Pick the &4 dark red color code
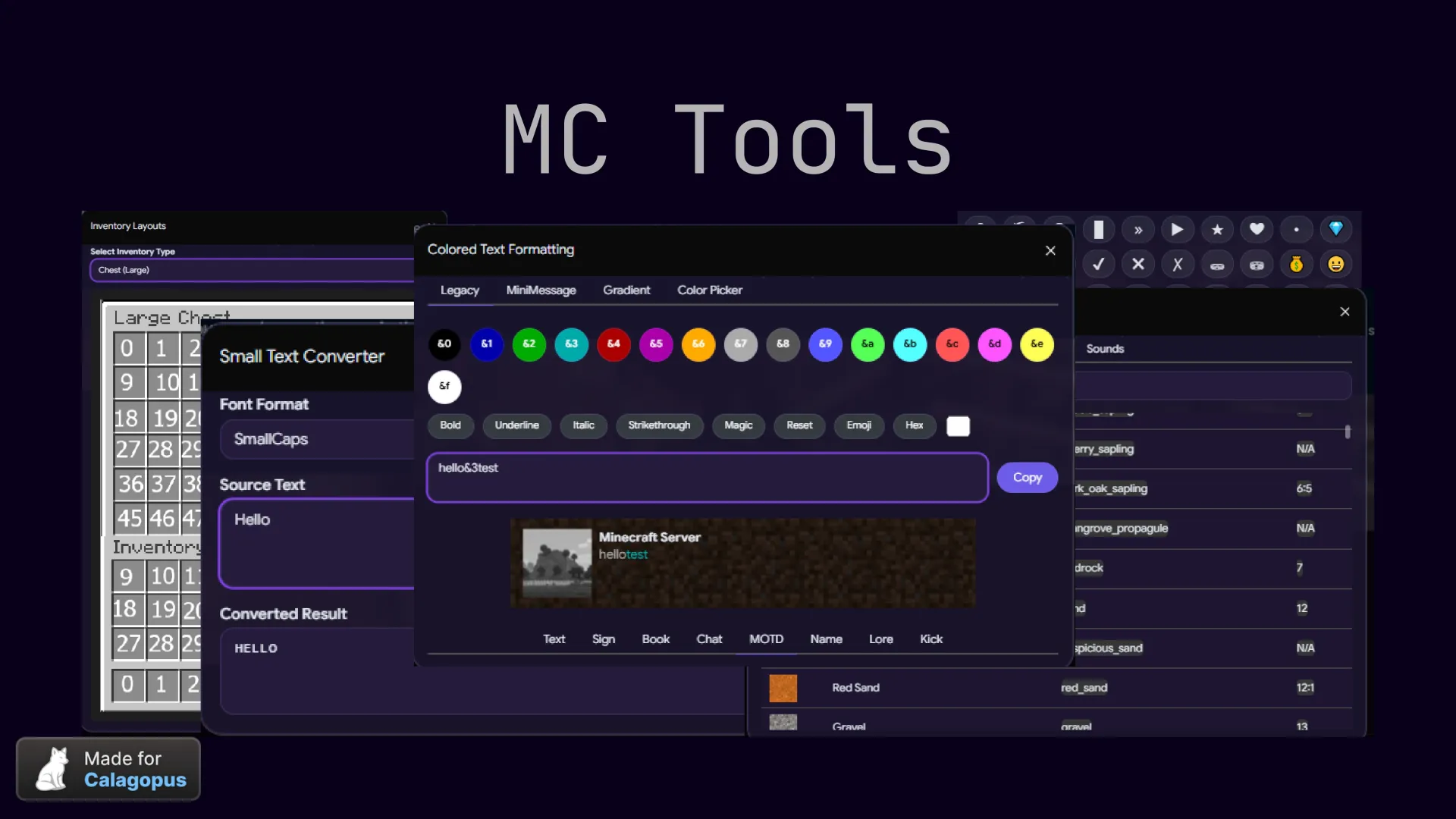Image resolution: width=1456 pixels, height=819 pixels. coord(613,344)
